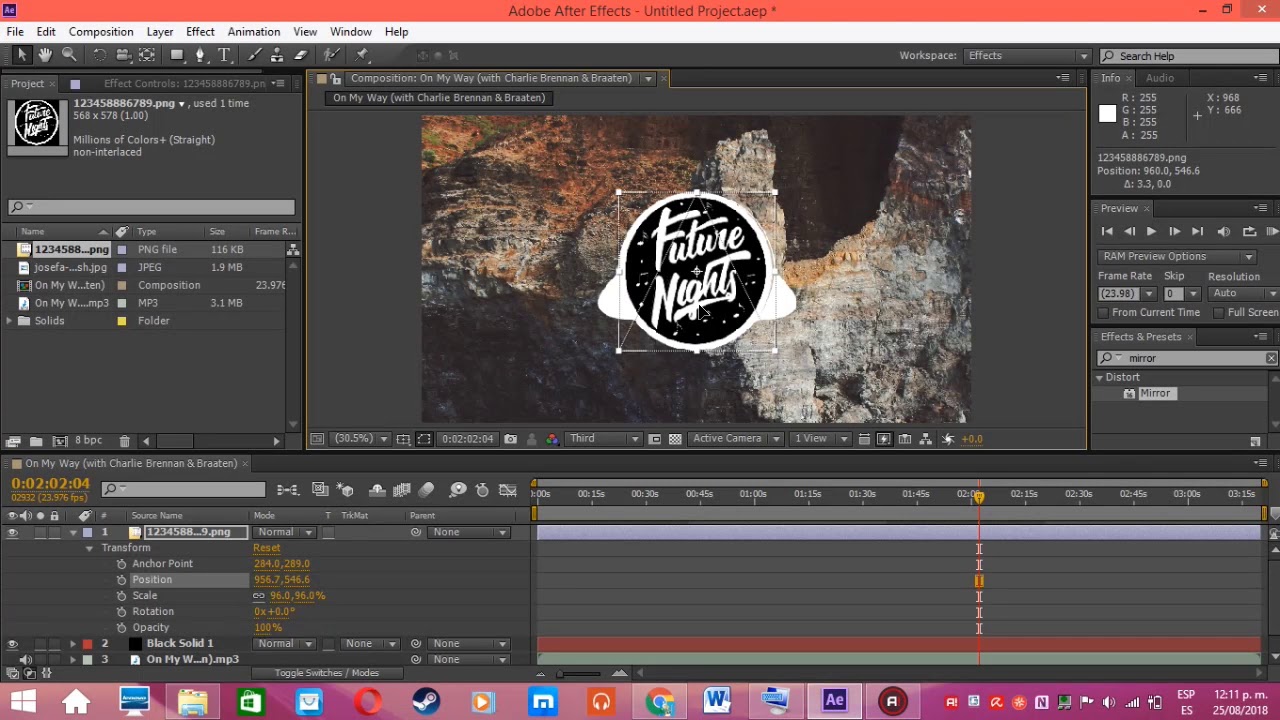Image resolution: width=1280 pixels, height=720 pixels.
Task: Click current time 0:02:02:04 in viewer
Action: (468, 439)
